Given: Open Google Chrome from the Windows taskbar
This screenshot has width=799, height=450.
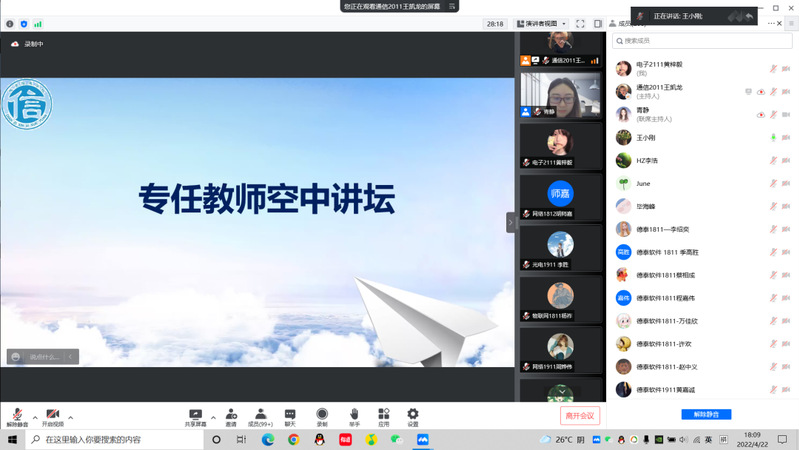Looking at the screenshot, I should (268, 439).
